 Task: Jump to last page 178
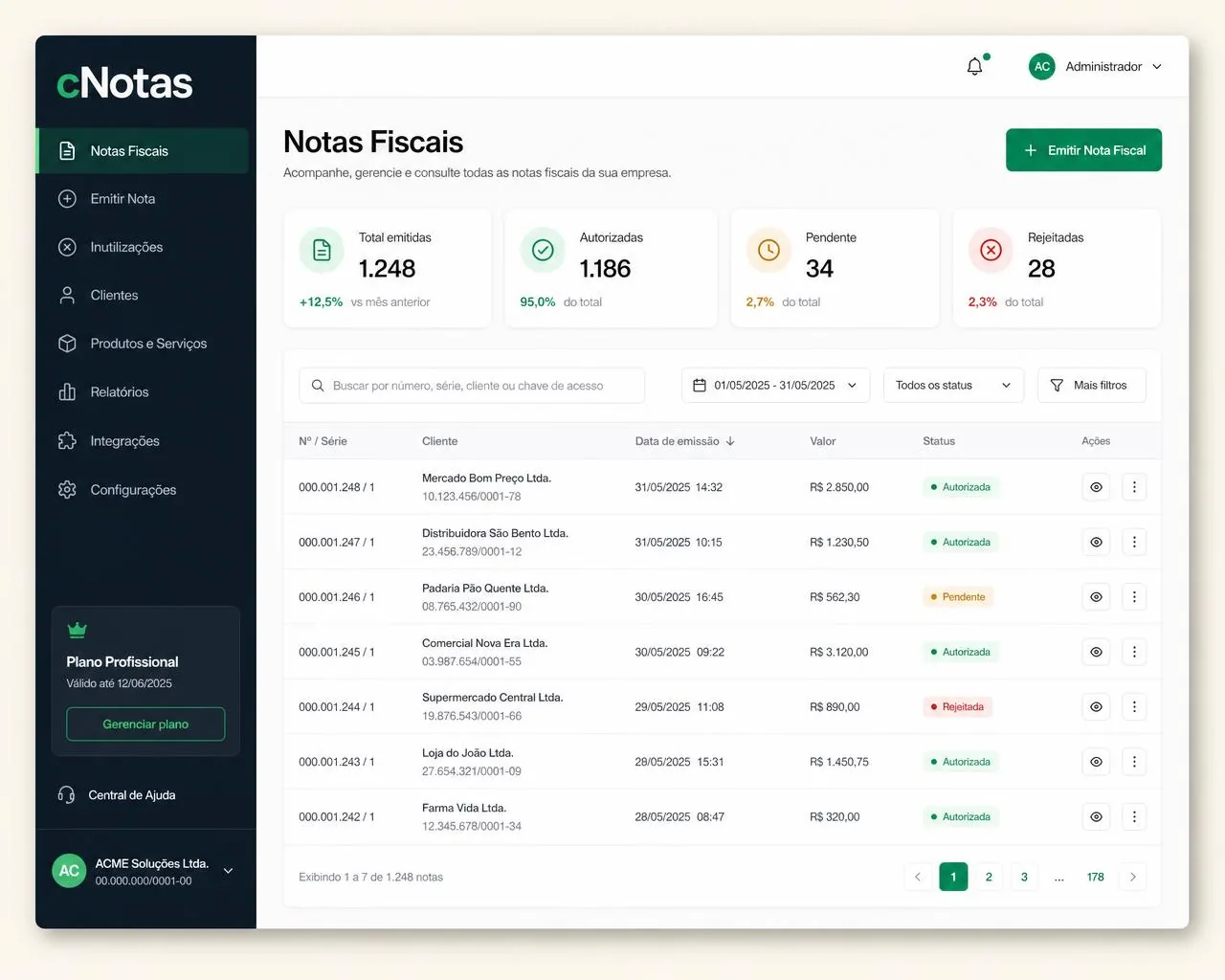[1096, 877]
